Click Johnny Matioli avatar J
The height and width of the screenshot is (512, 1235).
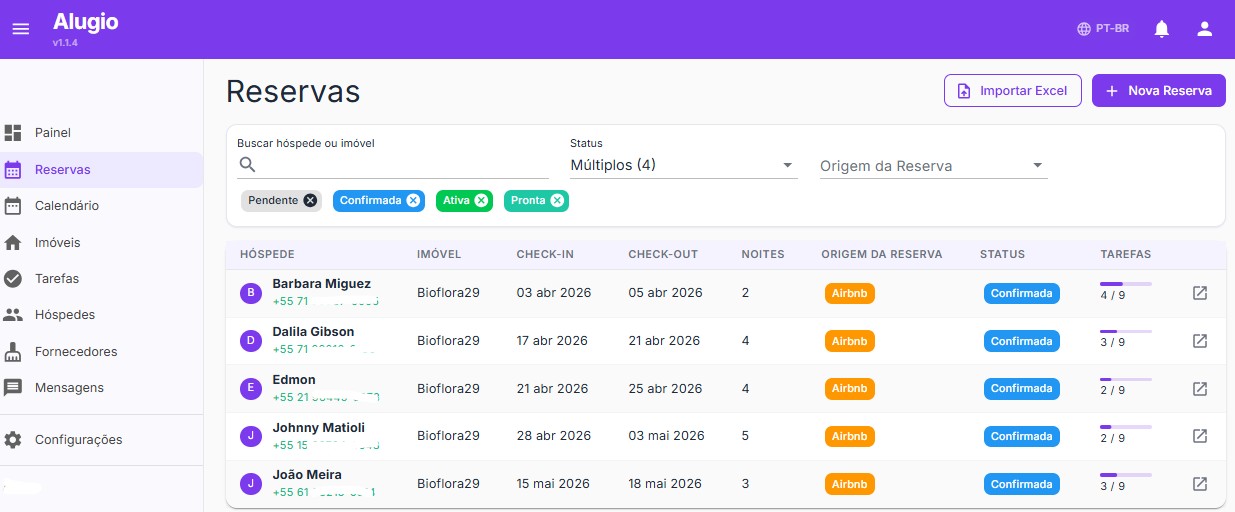click(250, 436)
